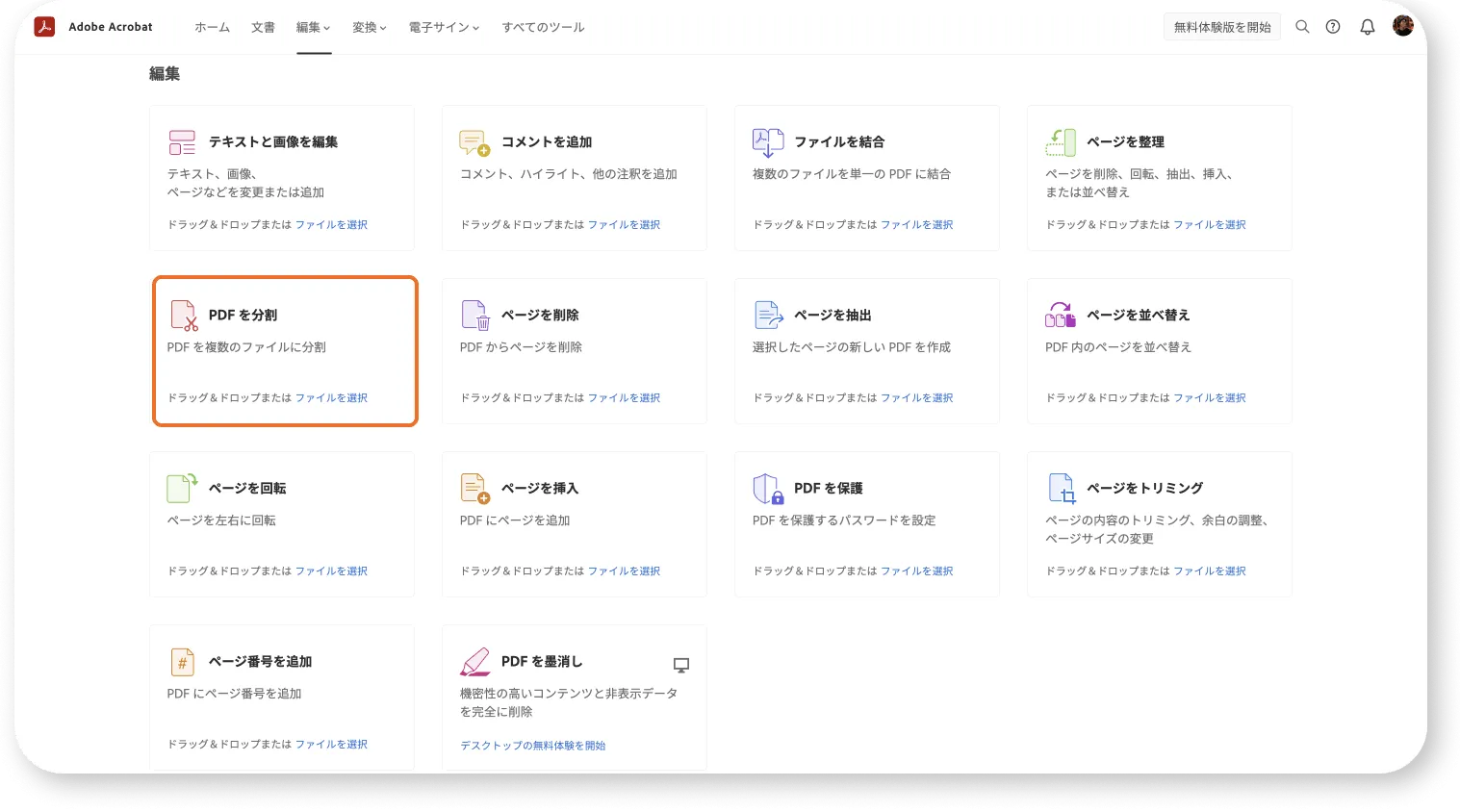Click the PDF を保護 shield icon

tap(768, 489)
